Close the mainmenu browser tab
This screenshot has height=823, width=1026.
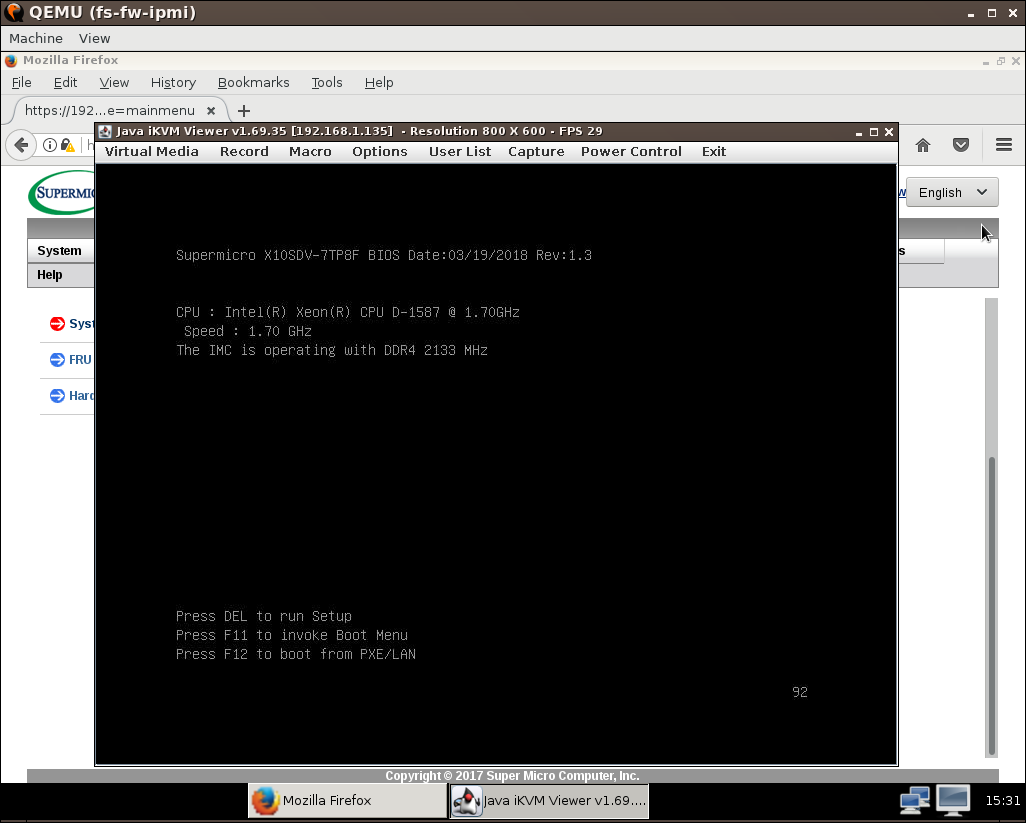click(211, 111)
